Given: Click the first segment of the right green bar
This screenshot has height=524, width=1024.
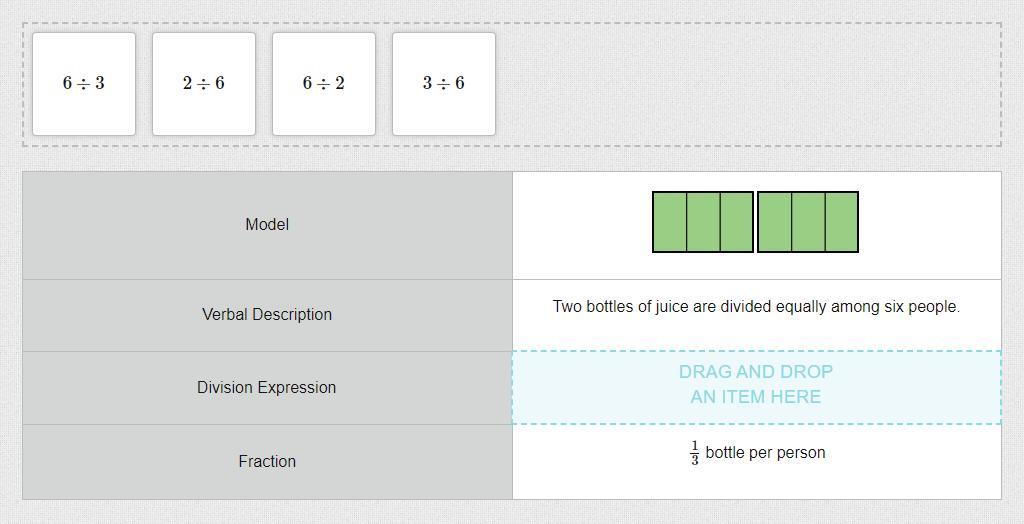Looking at the screenshot, I should pos(775,222).
